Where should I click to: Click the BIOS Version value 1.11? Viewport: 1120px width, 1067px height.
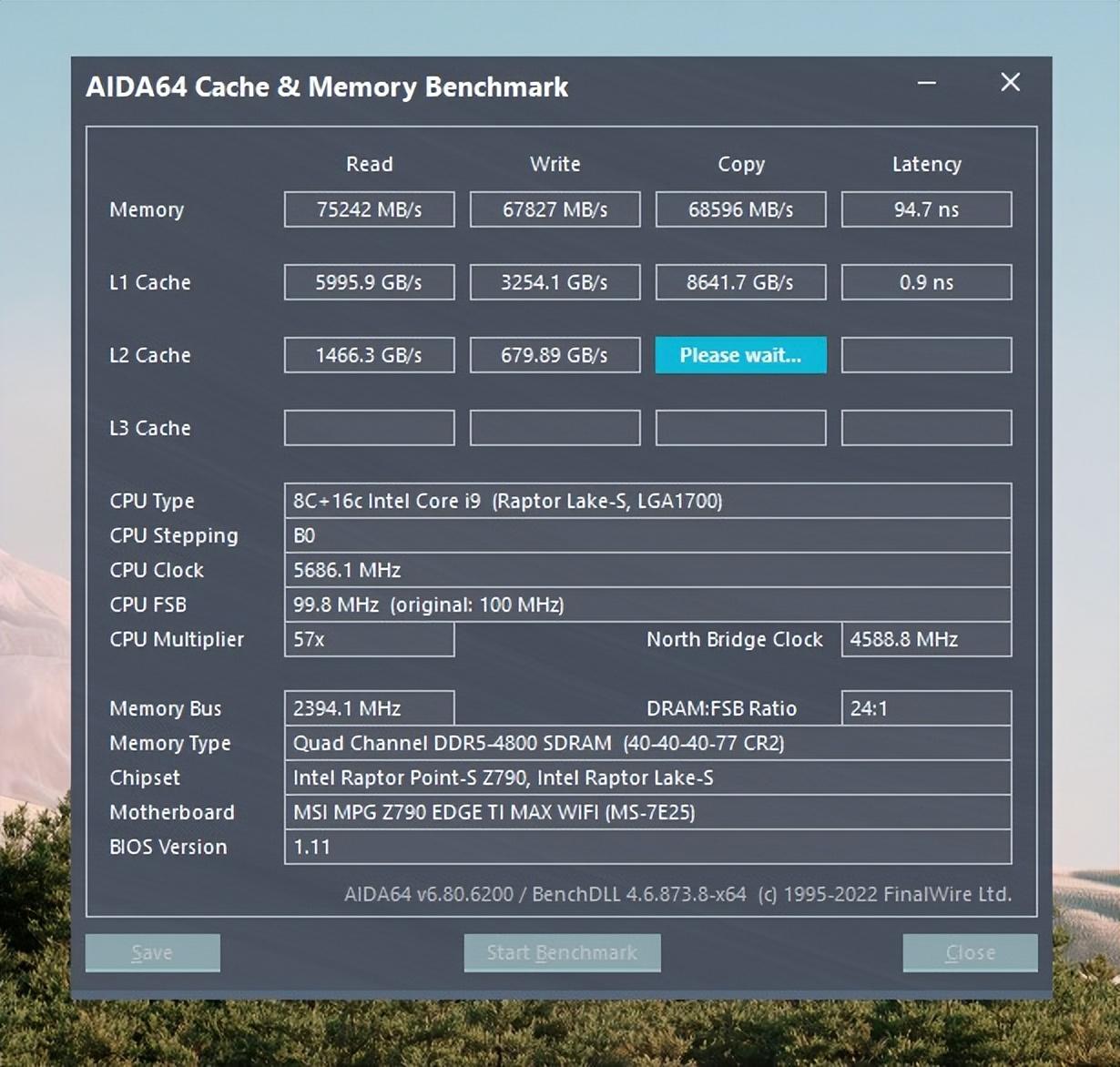coord(647,847)
